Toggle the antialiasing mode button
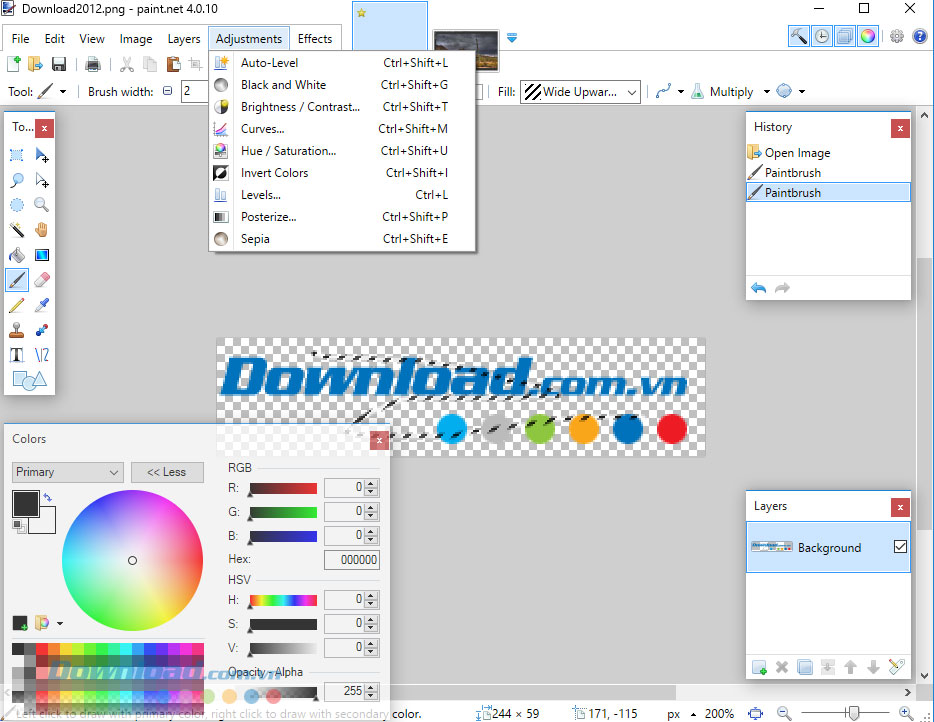Image resolution: width=934 pixels, height=722 pixels. [663, 91]
